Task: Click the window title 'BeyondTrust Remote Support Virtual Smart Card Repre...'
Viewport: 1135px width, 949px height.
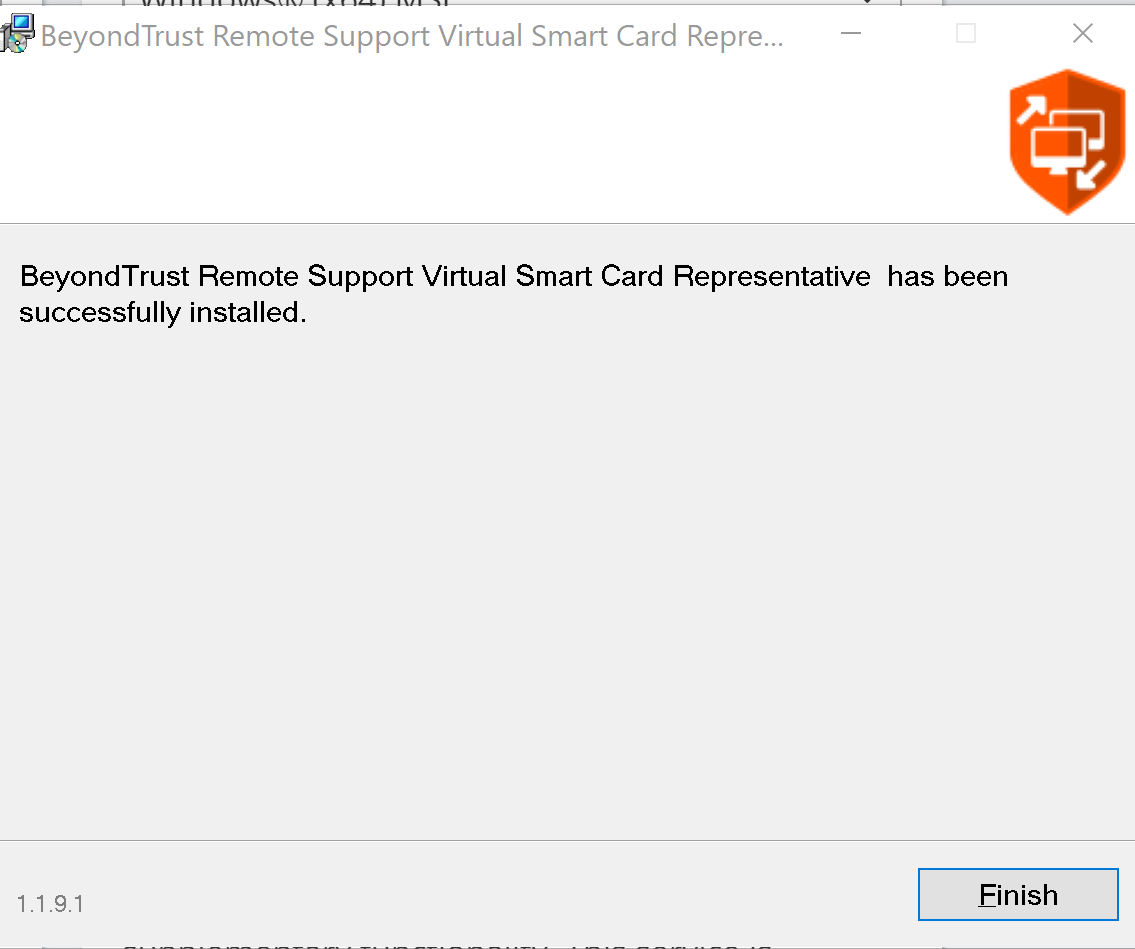Action: coord(412,36)
